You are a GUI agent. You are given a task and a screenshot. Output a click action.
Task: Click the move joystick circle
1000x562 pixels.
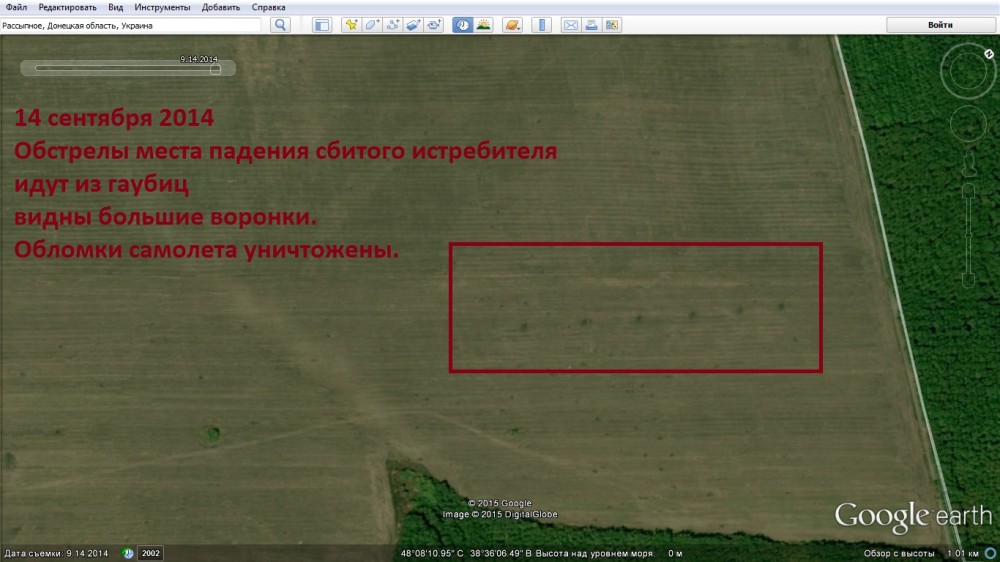(x=969, y=123)
